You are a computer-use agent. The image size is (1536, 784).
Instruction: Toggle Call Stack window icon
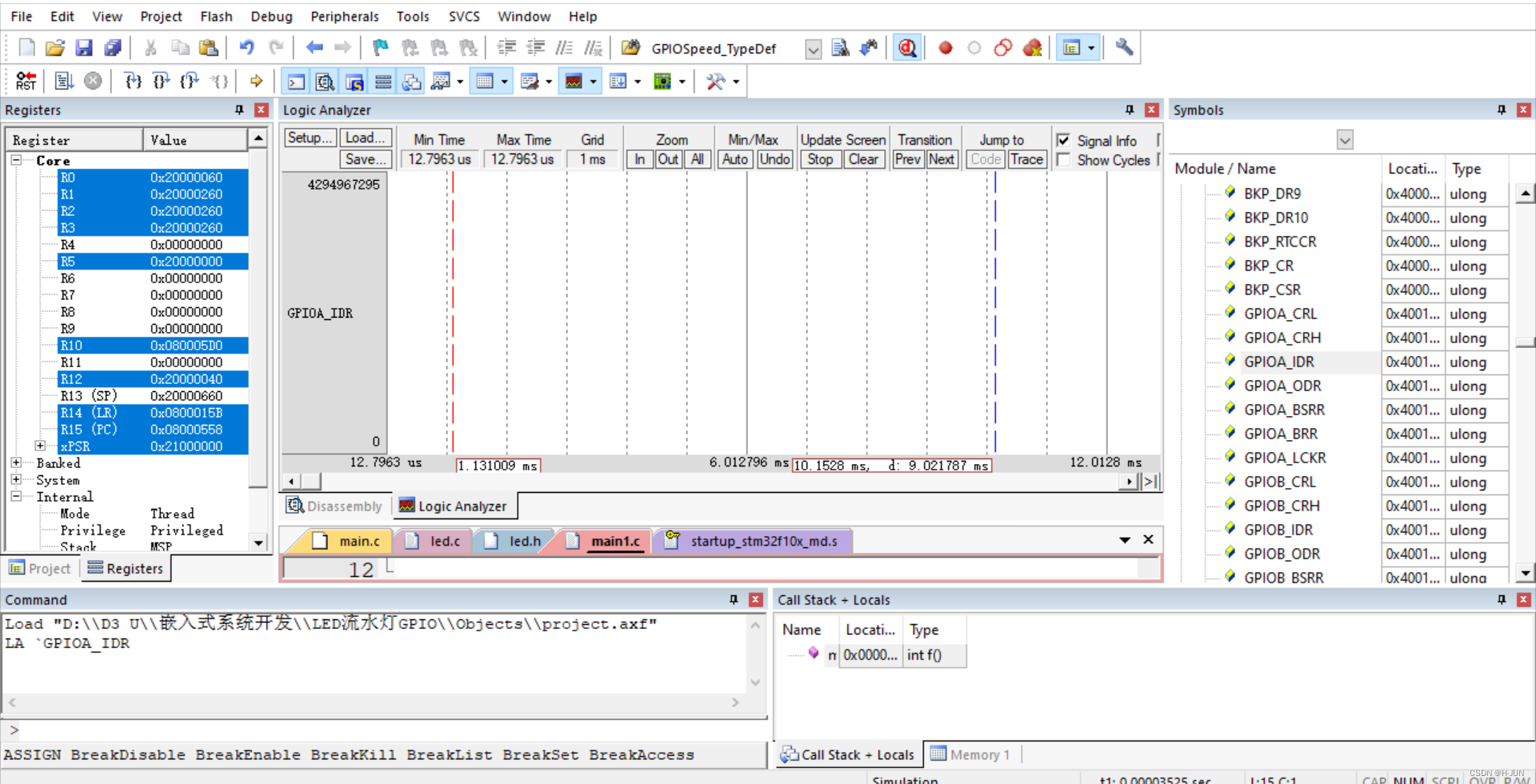[412, 82]
